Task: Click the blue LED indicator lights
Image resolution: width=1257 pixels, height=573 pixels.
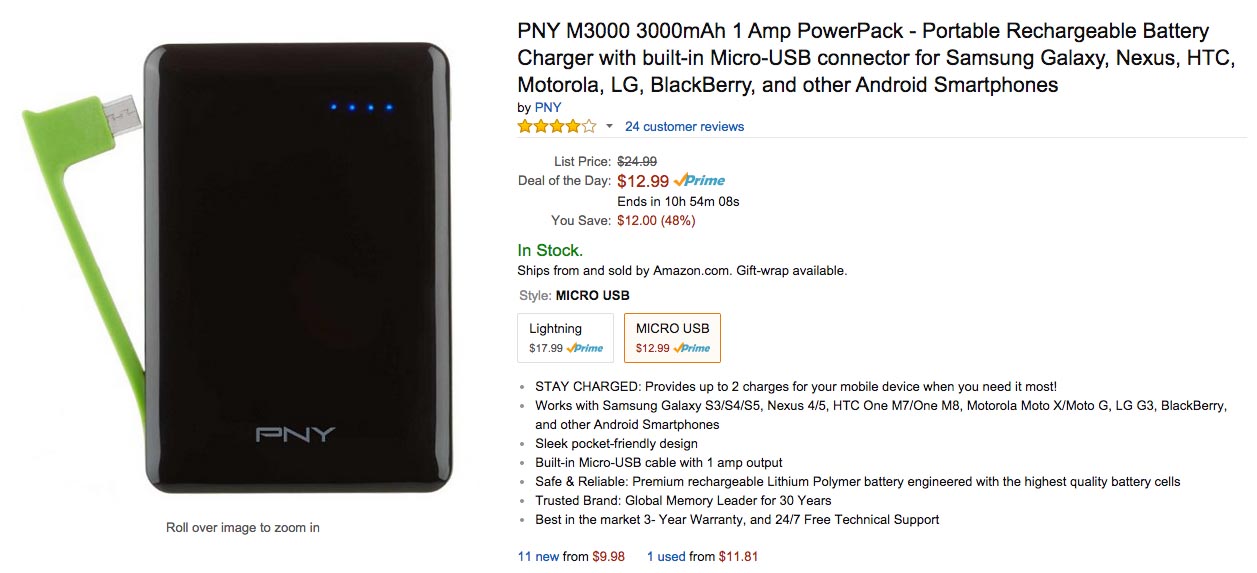Action: [361, 107]
